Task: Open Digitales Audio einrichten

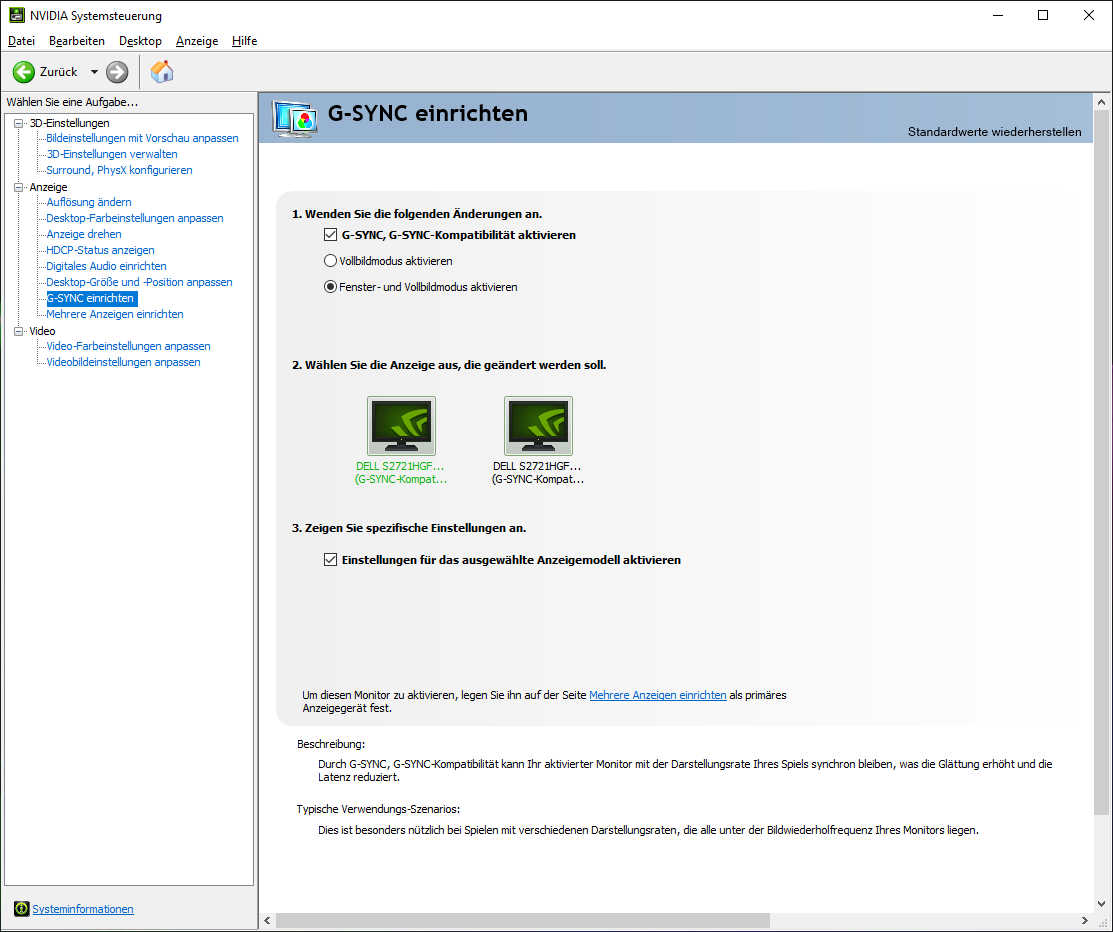Action: 106,265
